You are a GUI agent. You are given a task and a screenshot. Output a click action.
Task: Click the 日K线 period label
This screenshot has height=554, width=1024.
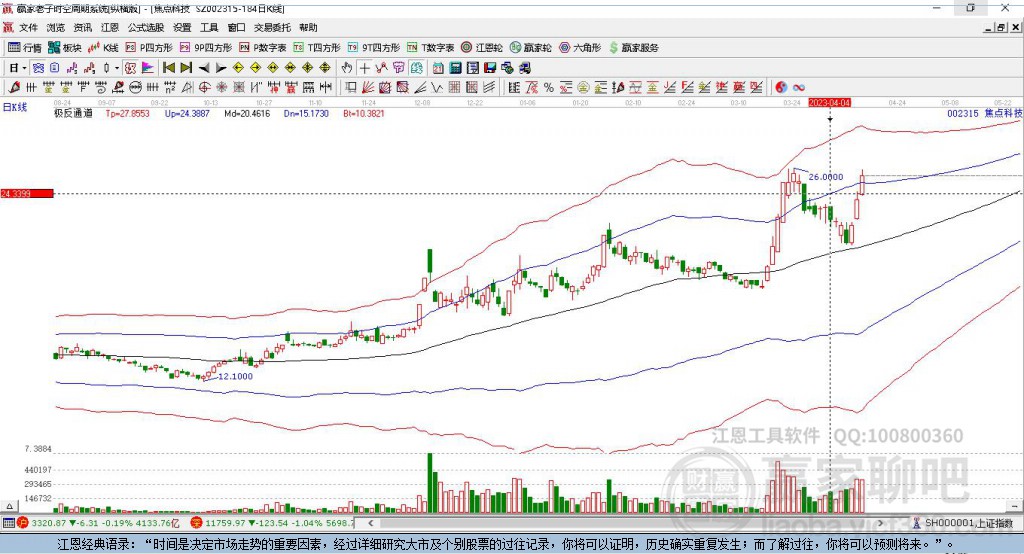click(x=15, y=107)
